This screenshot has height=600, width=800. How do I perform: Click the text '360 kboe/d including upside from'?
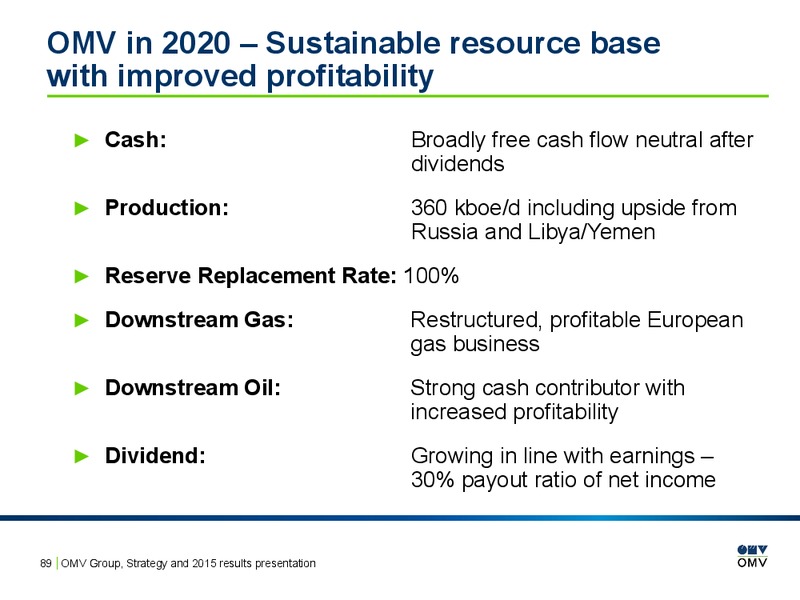click(574, 208)
